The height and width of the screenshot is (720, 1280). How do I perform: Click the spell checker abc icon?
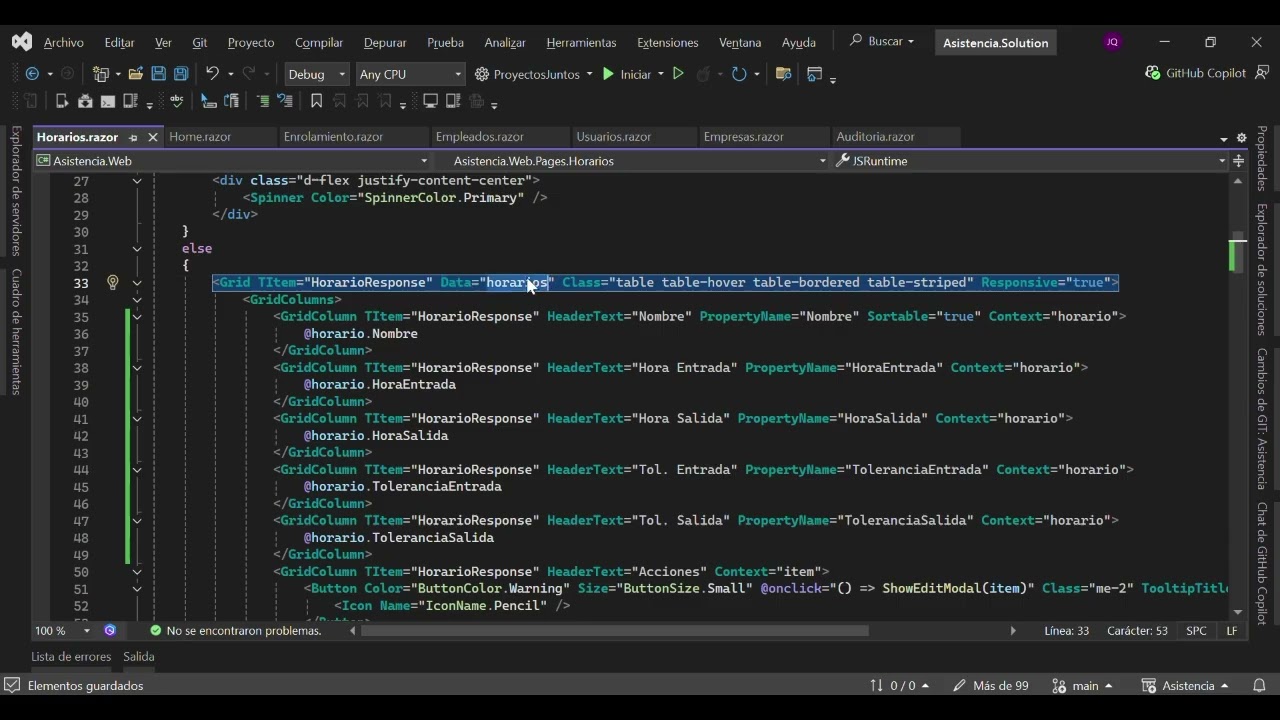177,101
